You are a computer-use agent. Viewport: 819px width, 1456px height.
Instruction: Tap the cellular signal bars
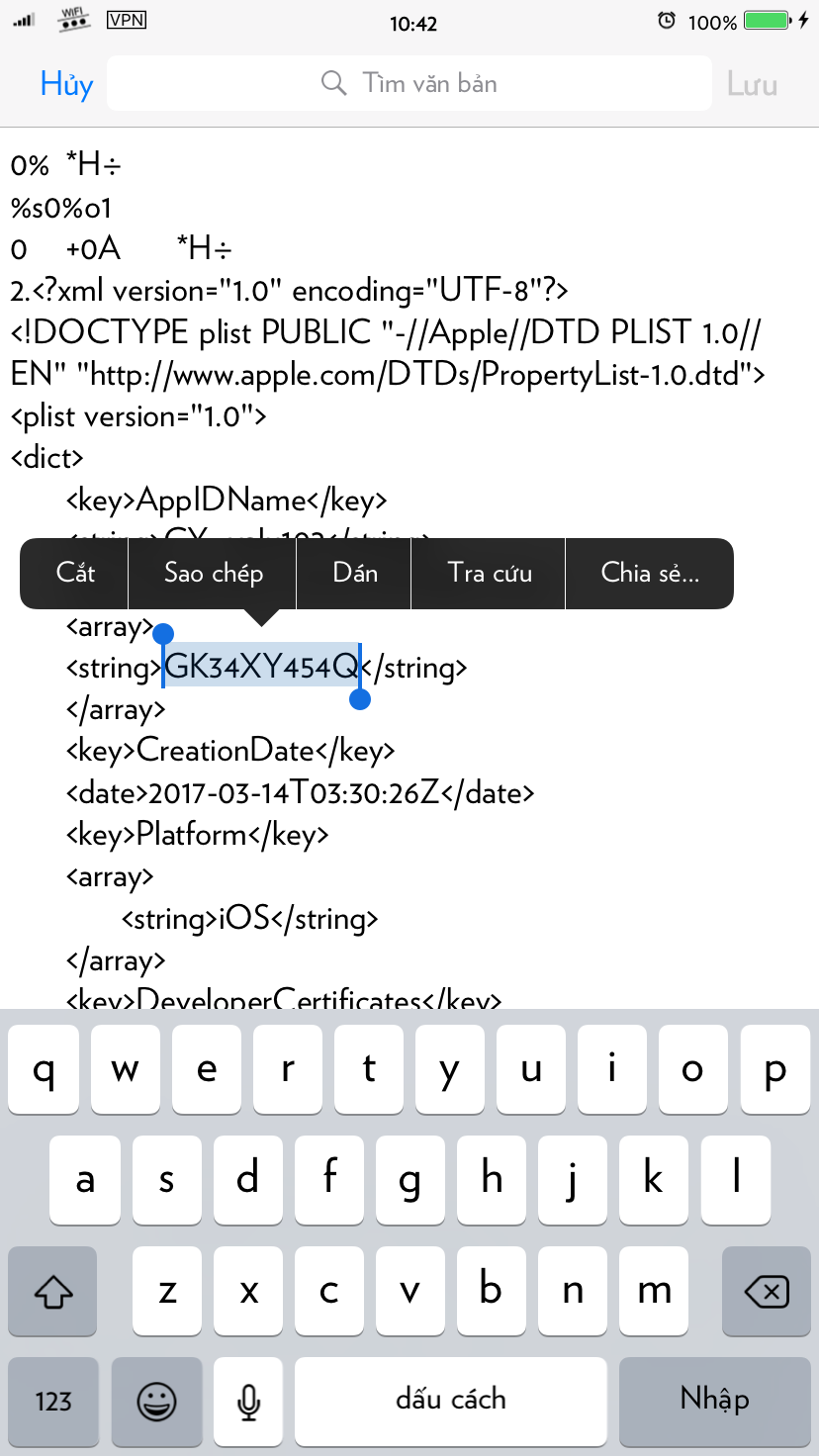24,18
